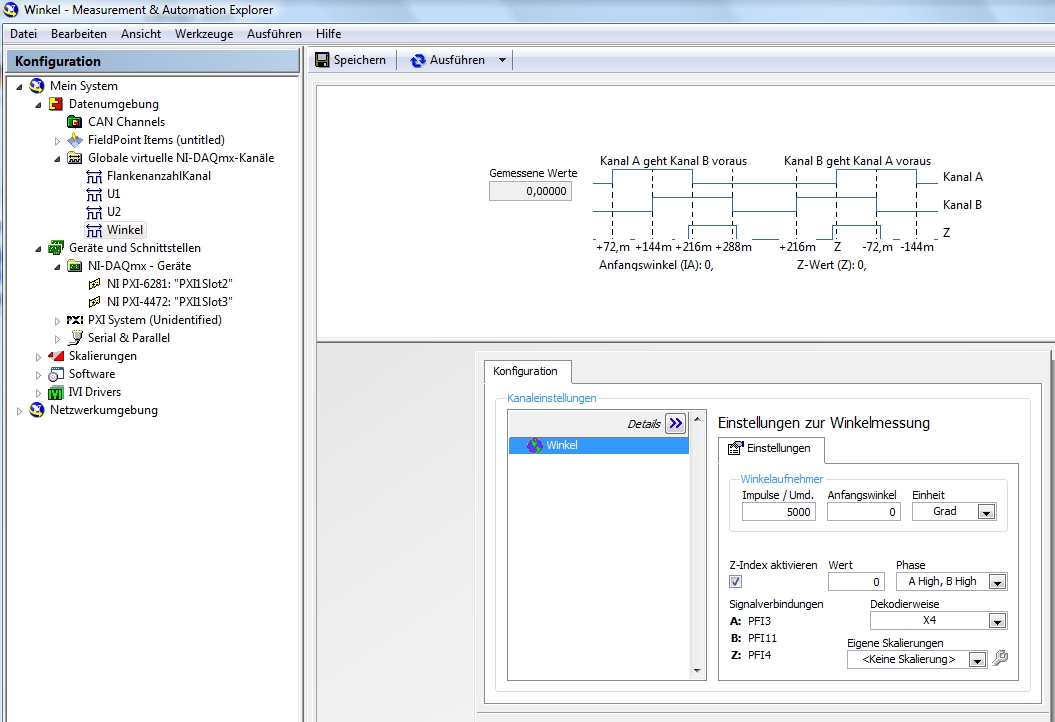Click the wrench icon beside Eigene Skalierungen
Viewport: 1055px width, 722px height.
tap(1000, 658)
